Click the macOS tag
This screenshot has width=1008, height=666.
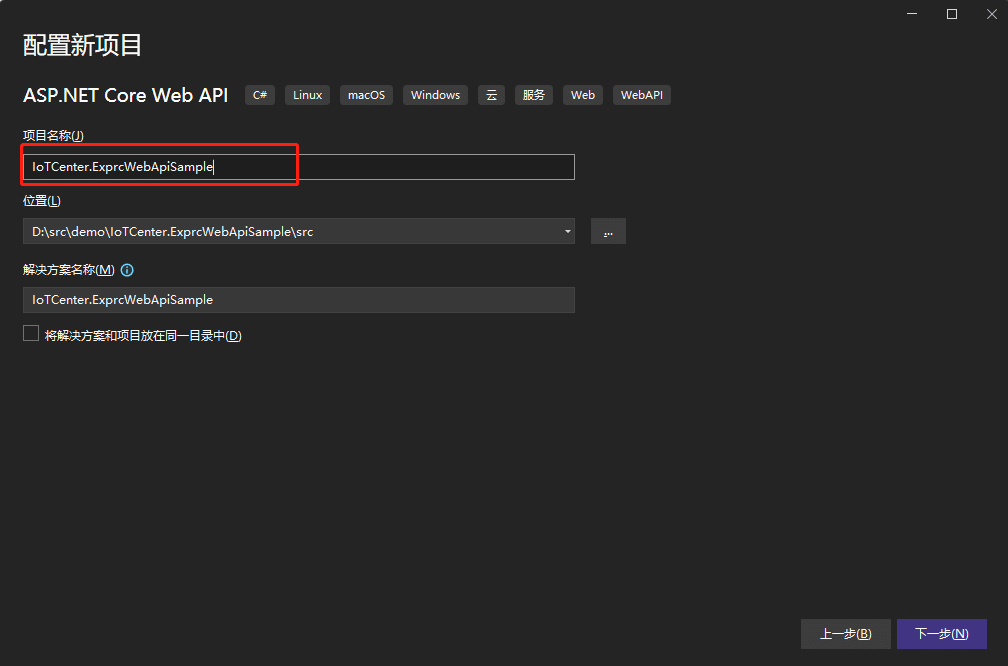pyautogui.click(x=366, y=95)
